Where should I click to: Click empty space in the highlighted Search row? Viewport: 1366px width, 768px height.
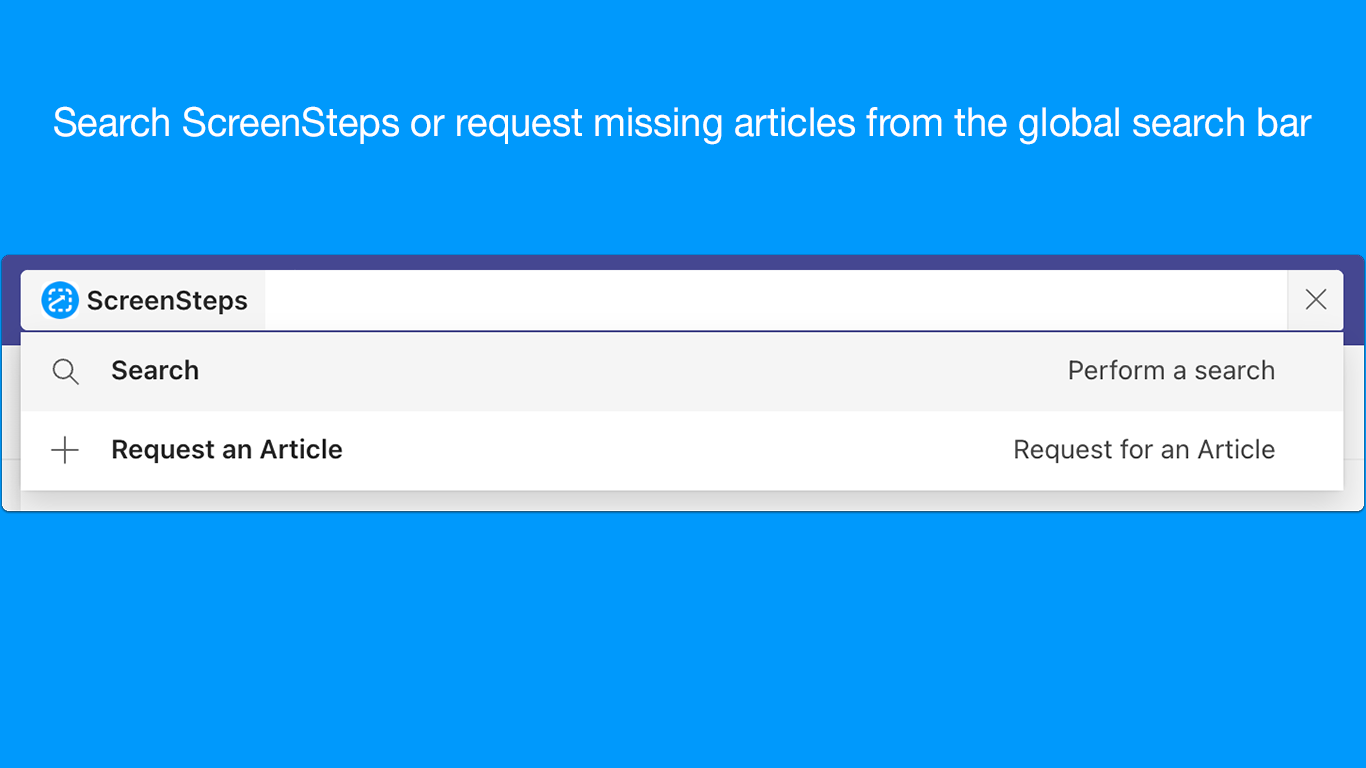click(x=620, y=371)
